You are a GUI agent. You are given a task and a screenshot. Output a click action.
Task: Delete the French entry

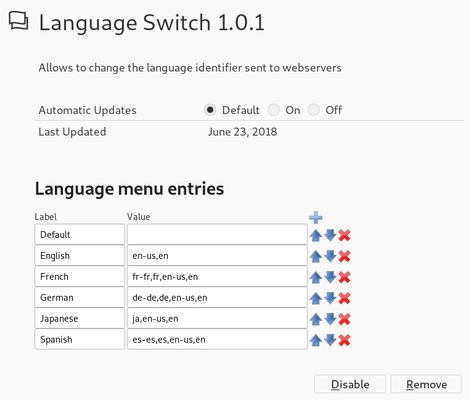344,277
